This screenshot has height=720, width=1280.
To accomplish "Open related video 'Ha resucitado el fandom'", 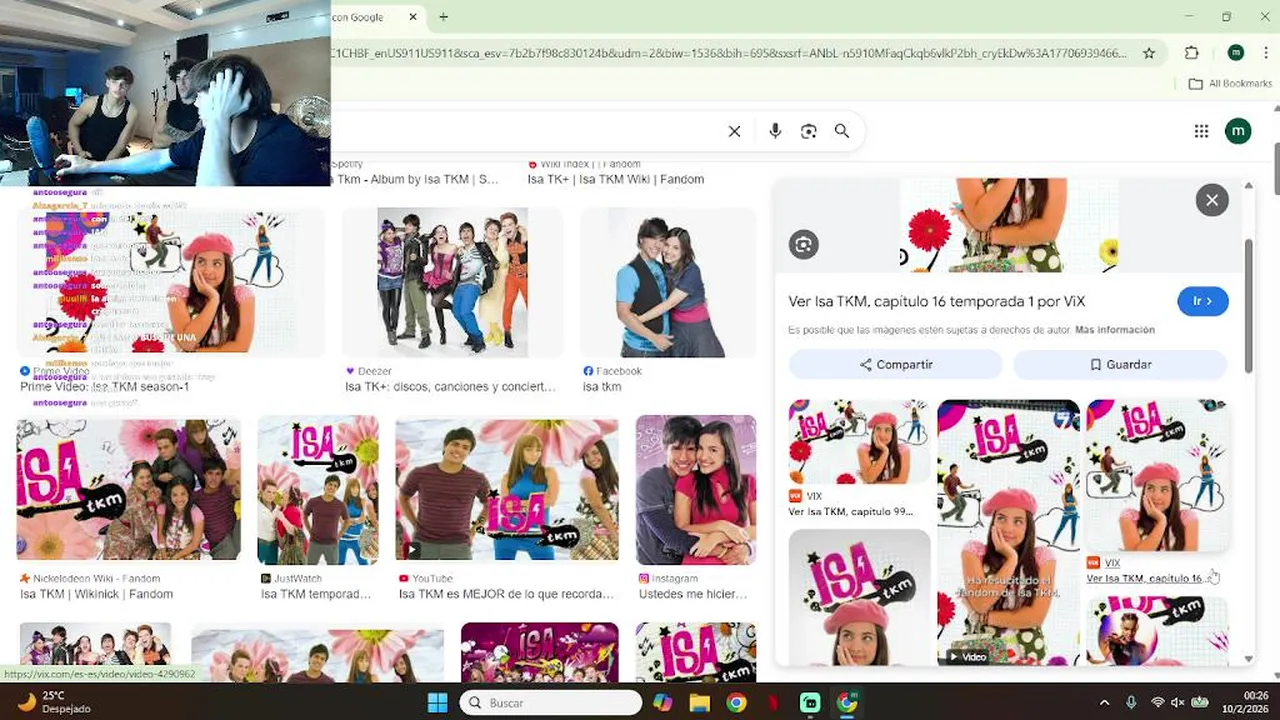I will [1008, 533].
